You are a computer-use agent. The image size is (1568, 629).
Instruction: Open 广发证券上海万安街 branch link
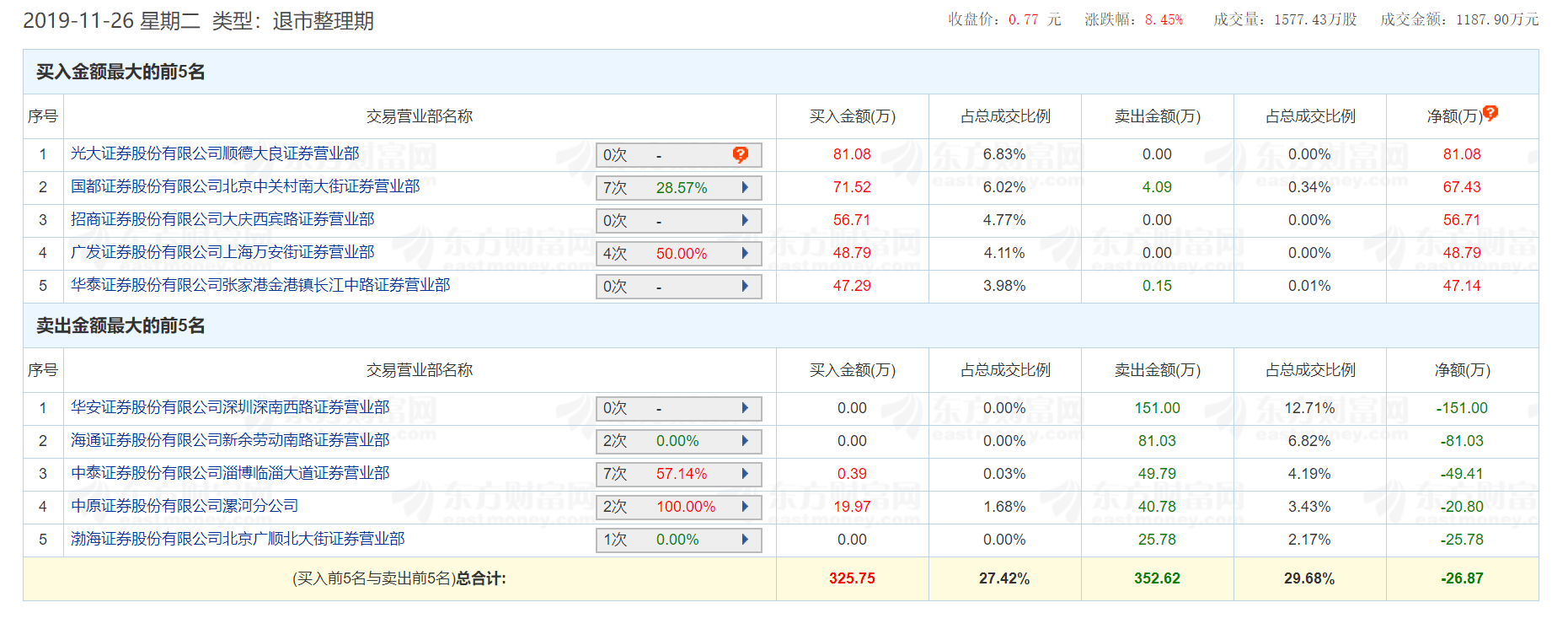pos(222,252)
